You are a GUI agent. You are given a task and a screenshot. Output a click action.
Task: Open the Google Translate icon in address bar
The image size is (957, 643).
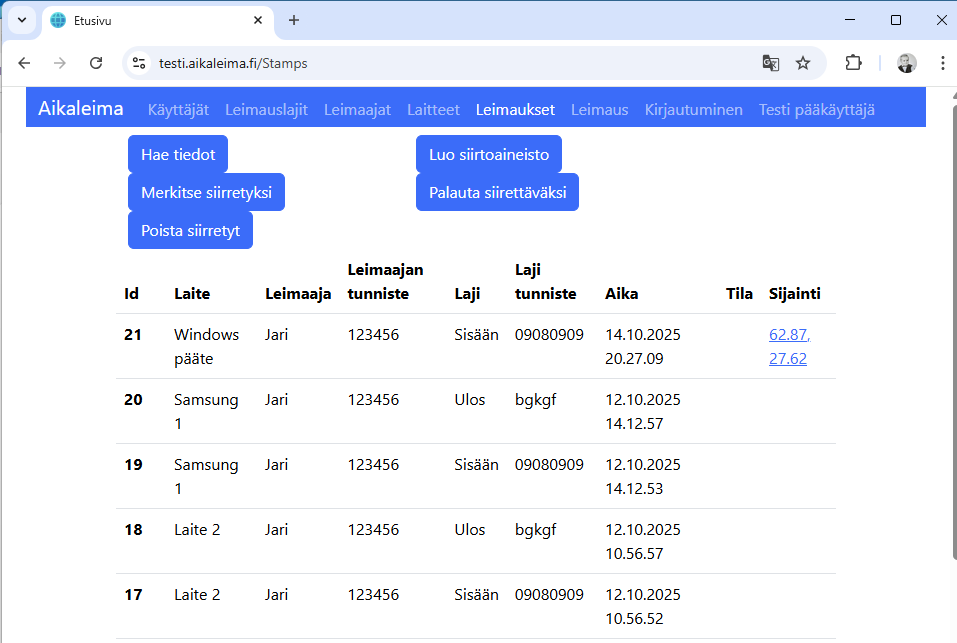770,63
